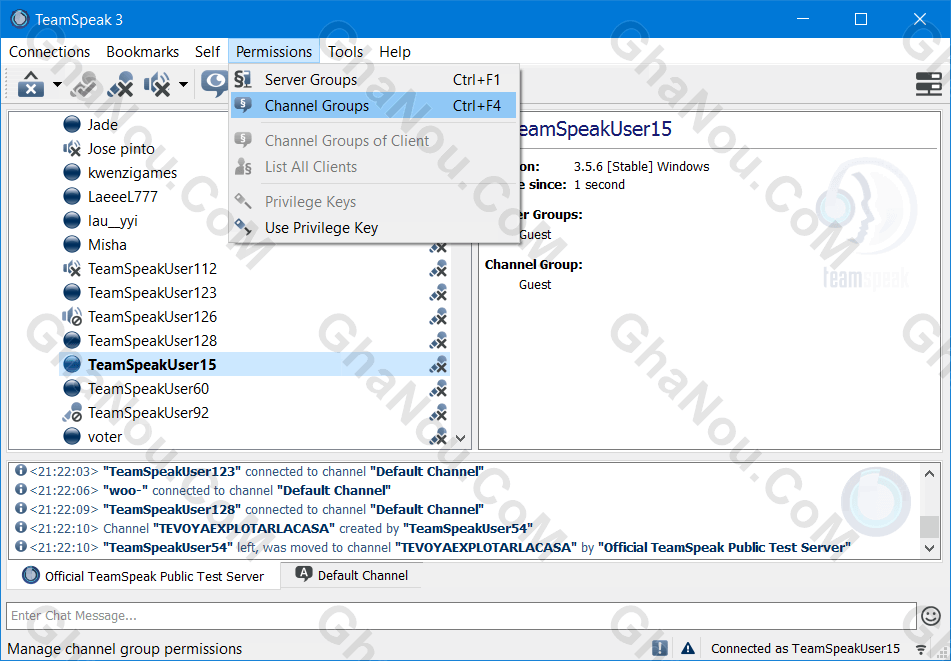Screen dimensions: 951x661
Task: Click the Disconnect from server toolbar icon
Action: (31, 84)
